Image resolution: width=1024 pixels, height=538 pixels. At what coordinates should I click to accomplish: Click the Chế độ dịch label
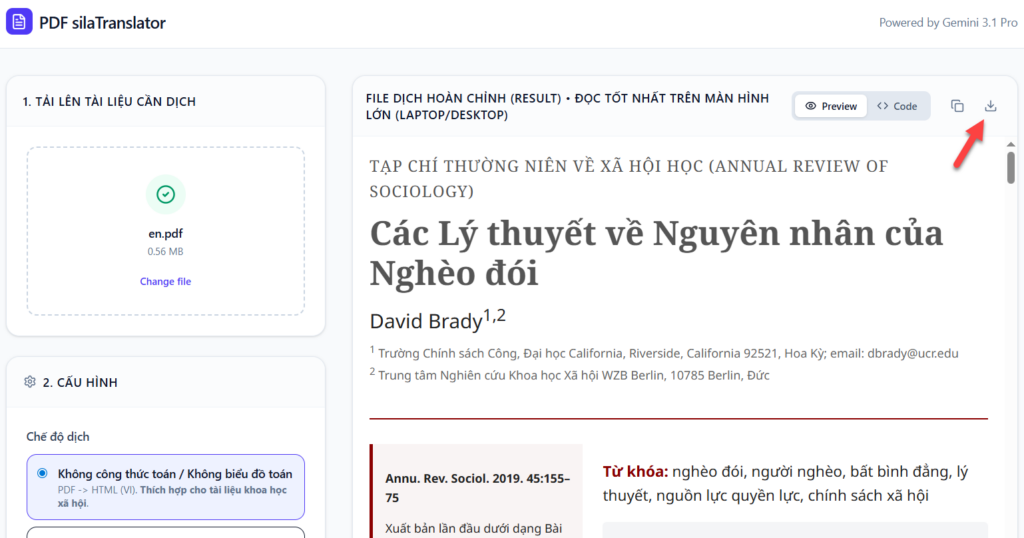click(58, 436)
